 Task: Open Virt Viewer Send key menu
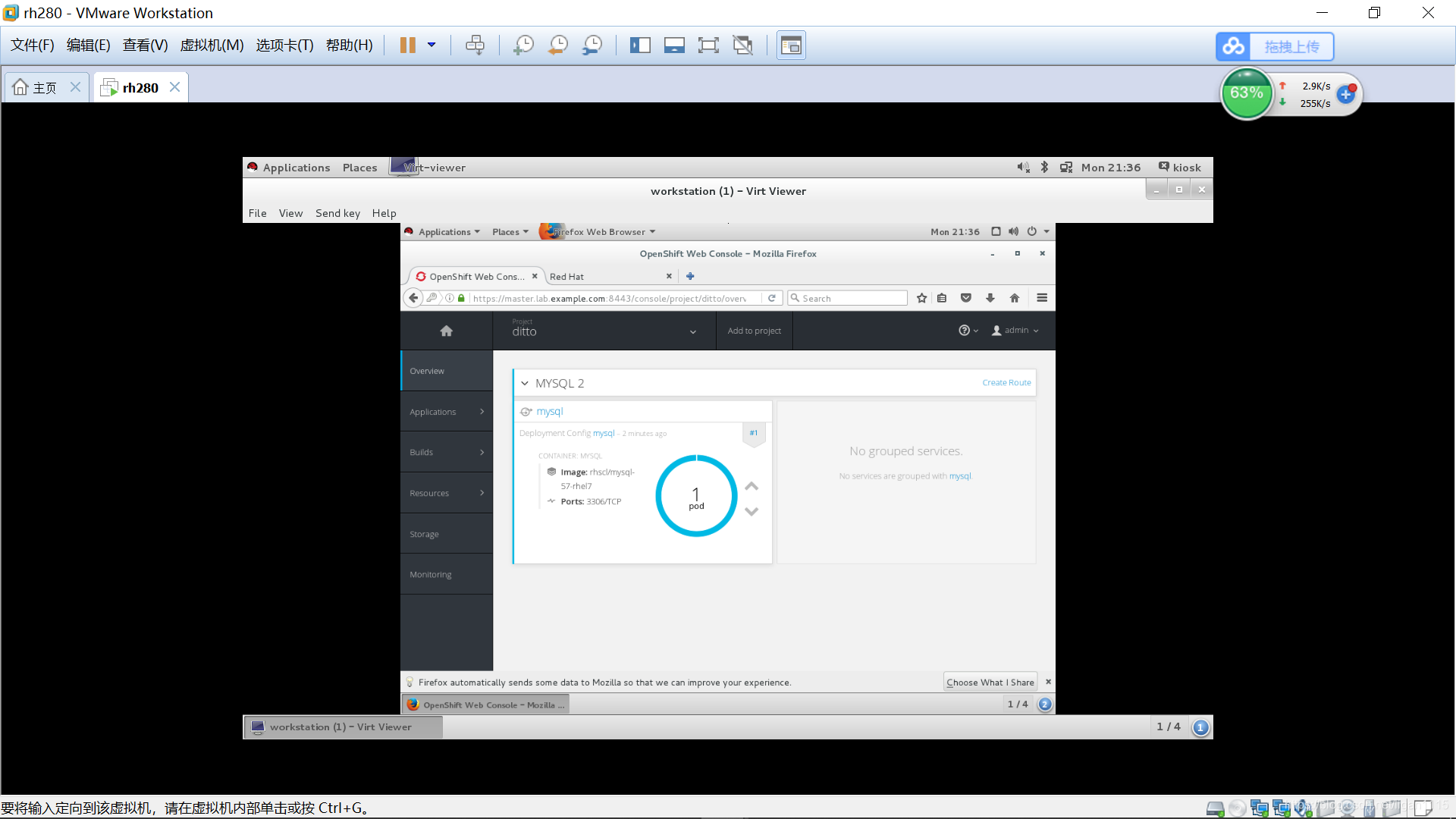click(x=338, y=213)
